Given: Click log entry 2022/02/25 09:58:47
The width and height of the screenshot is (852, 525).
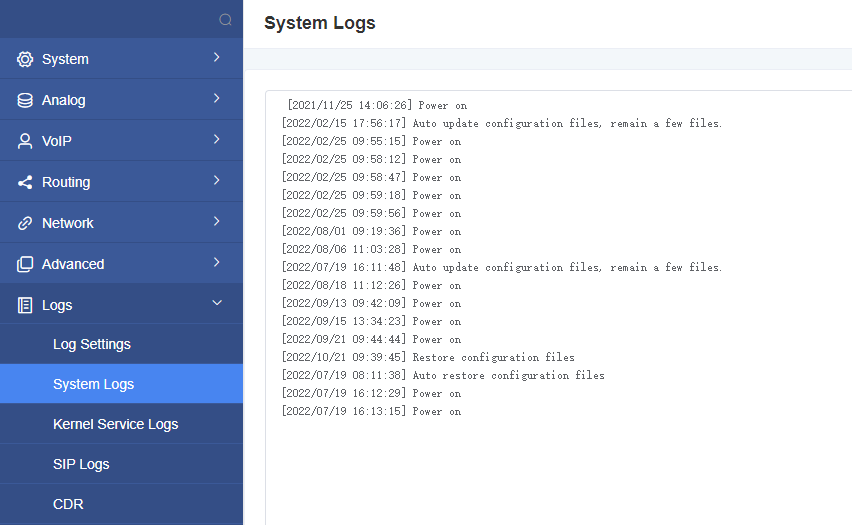Looking at the screenshot, I should pyautogui.click(x=371, y=177).
